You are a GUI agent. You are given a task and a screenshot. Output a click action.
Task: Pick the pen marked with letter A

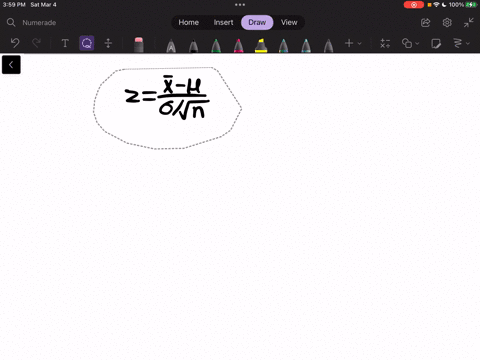[x=171, y=46]
